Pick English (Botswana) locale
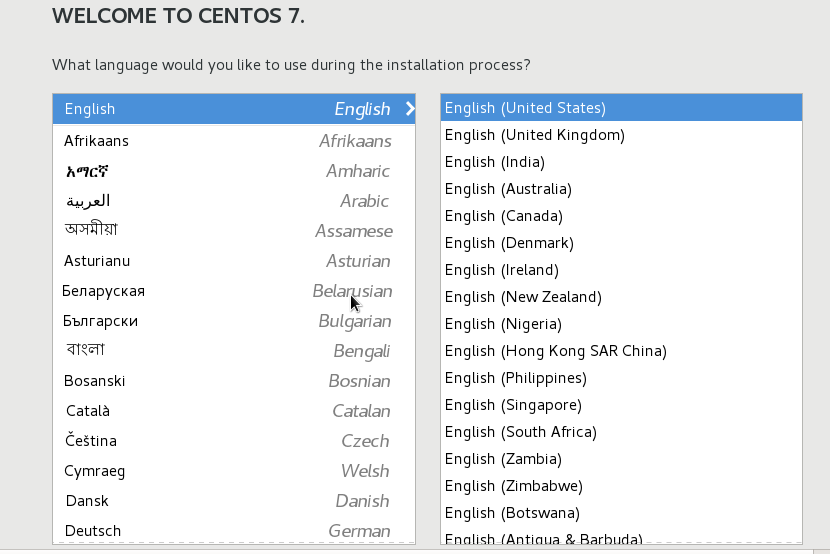The image size is (830, 554). pyautogui.click(x=621, y=513)
